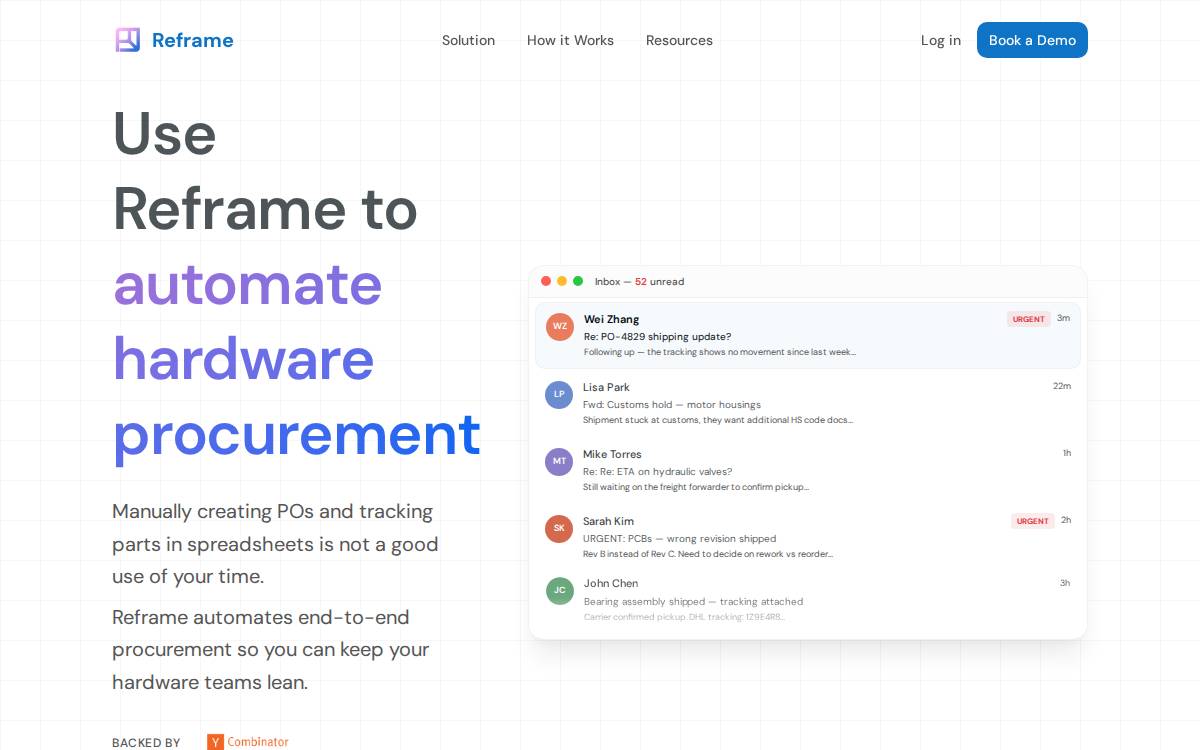Open "Fwd: Customs hold — motor housings" email
Viewport: 1200px width, 750px height.
tap(672, 405)
